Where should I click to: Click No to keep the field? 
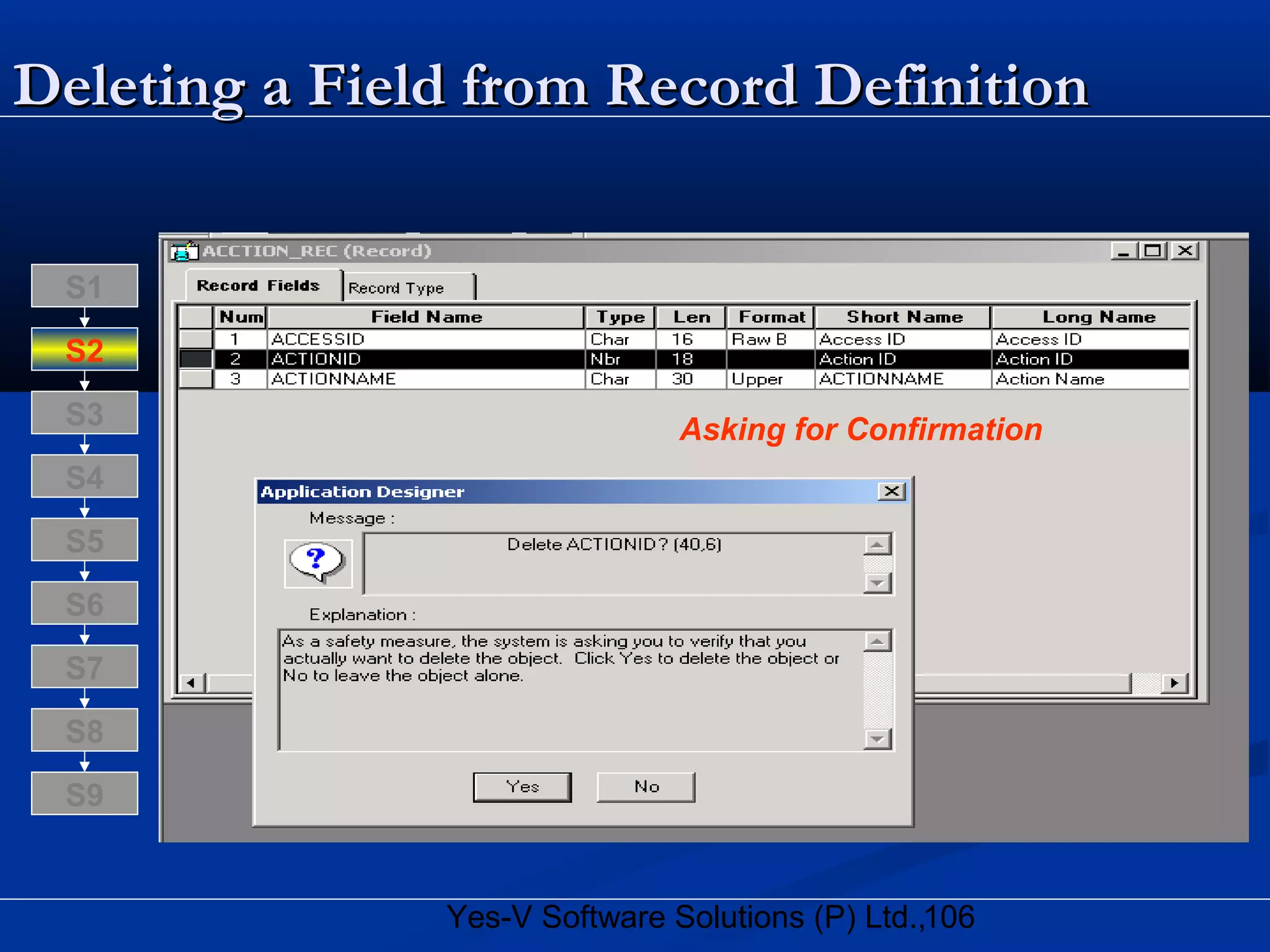646,787
